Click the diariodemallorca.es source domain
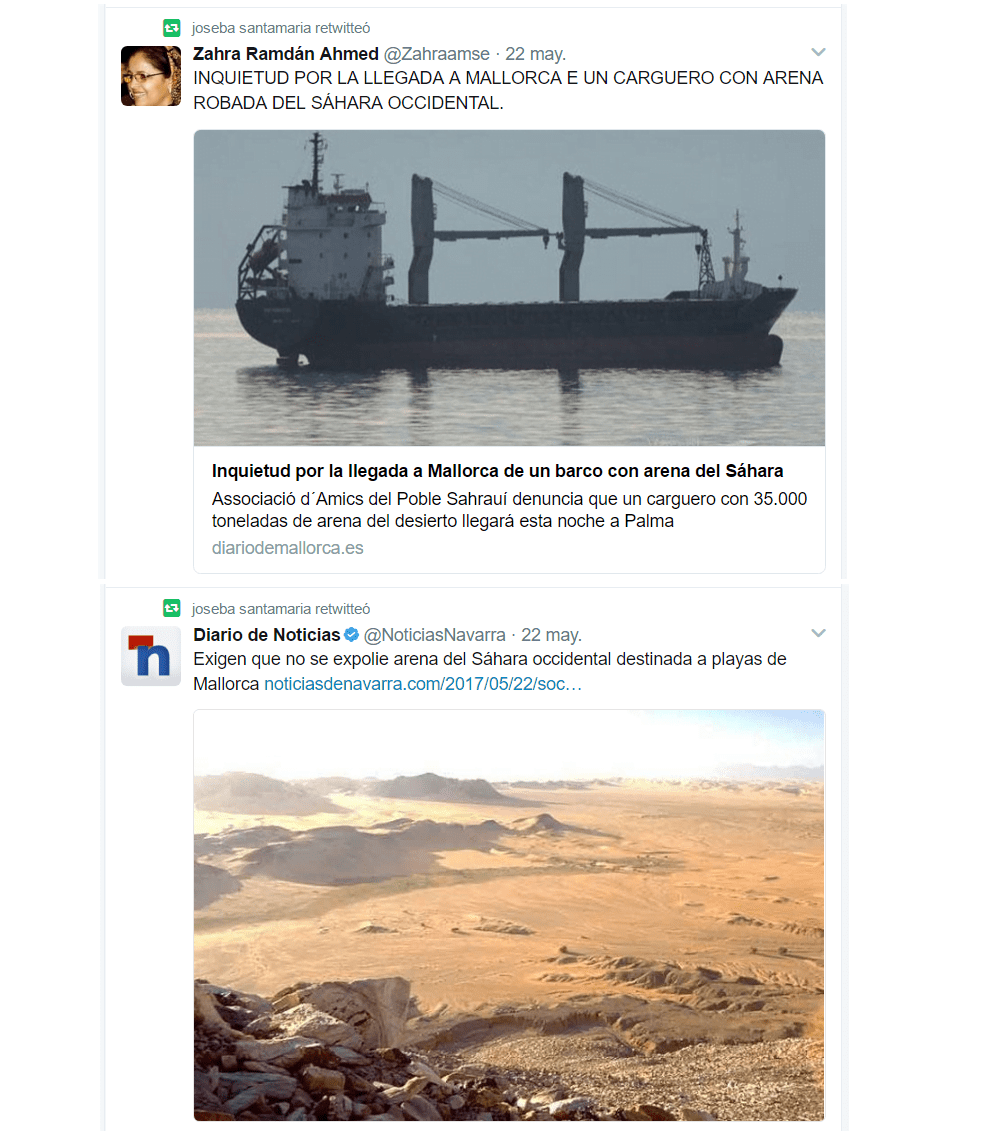The height and width of the screenshot is (1144, 998). [x=287, y=548]
